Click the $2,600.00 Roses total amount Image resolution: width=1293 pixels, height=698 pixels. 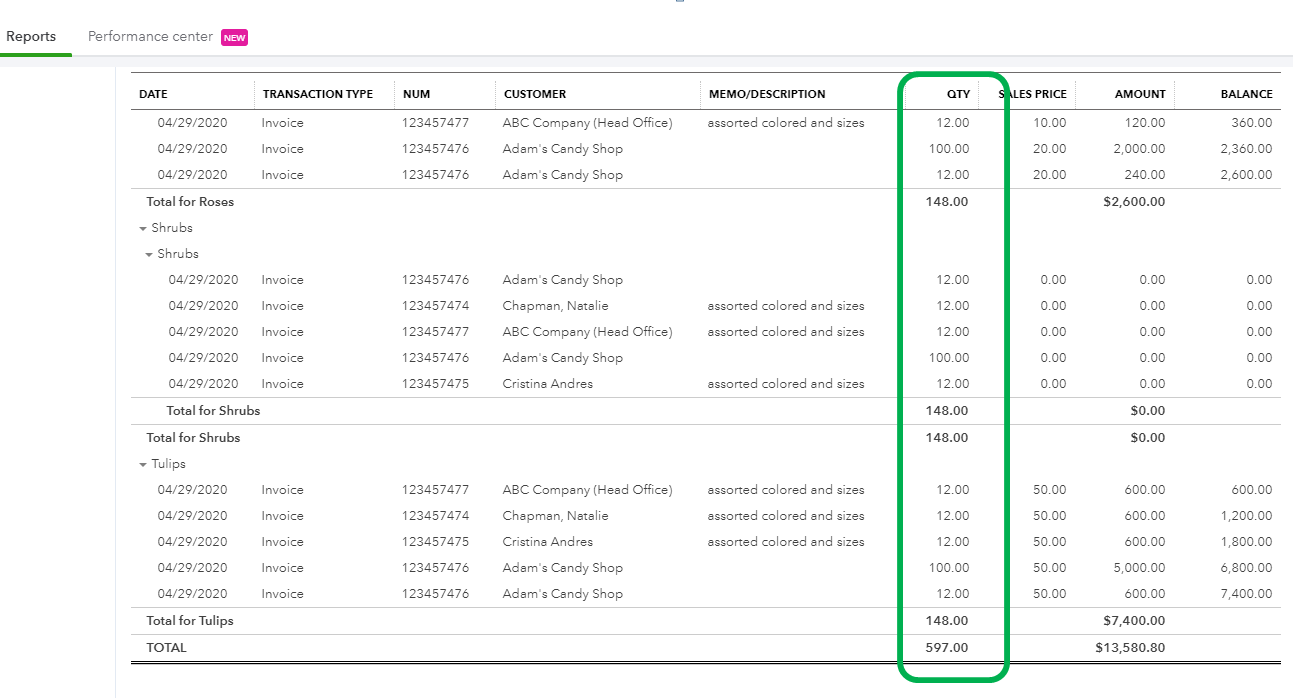click(x=1134, y=202)
